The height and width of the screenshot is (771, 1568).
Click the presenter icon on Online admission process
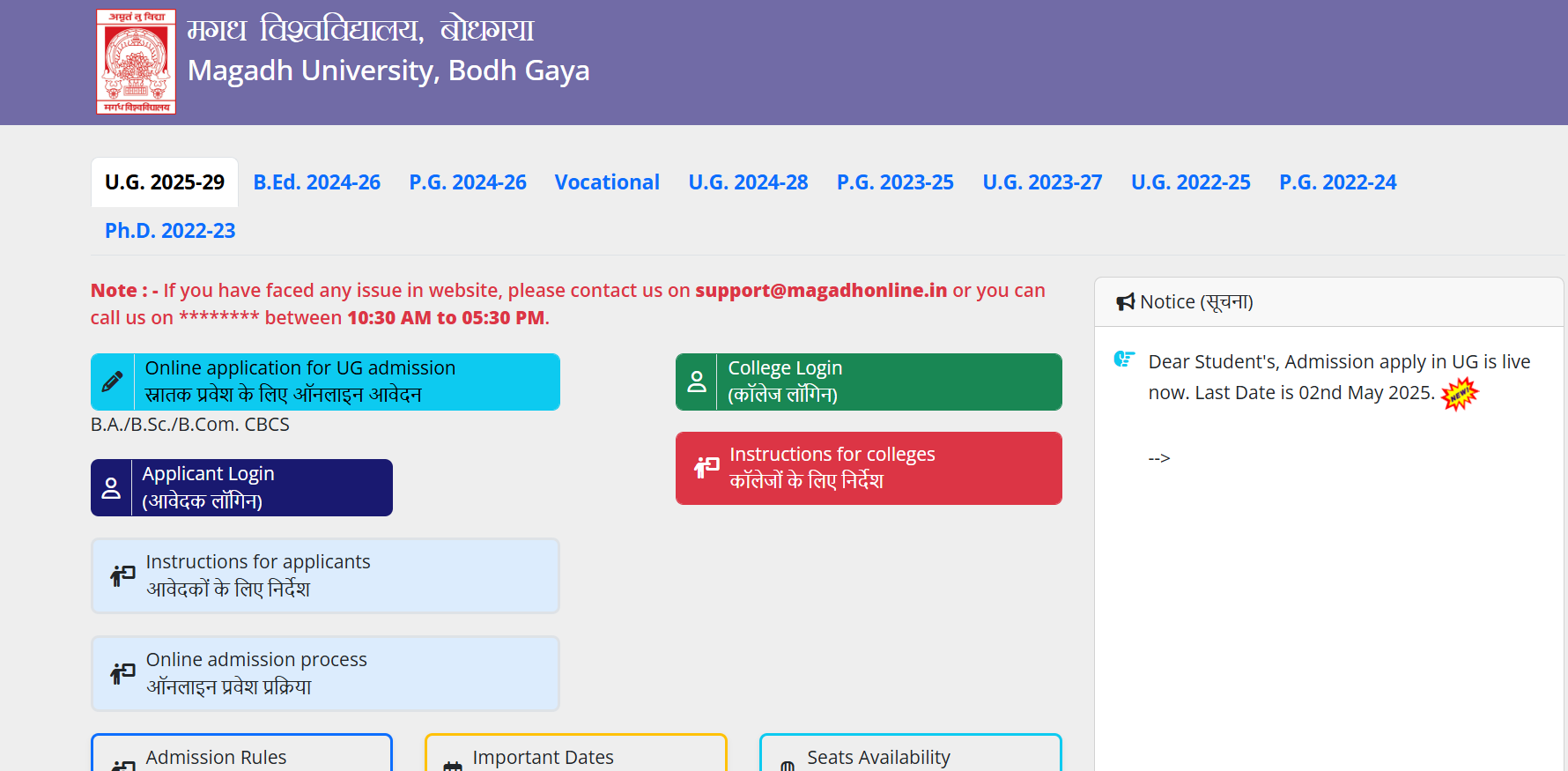pyautogui.click(x=122, y=673)
